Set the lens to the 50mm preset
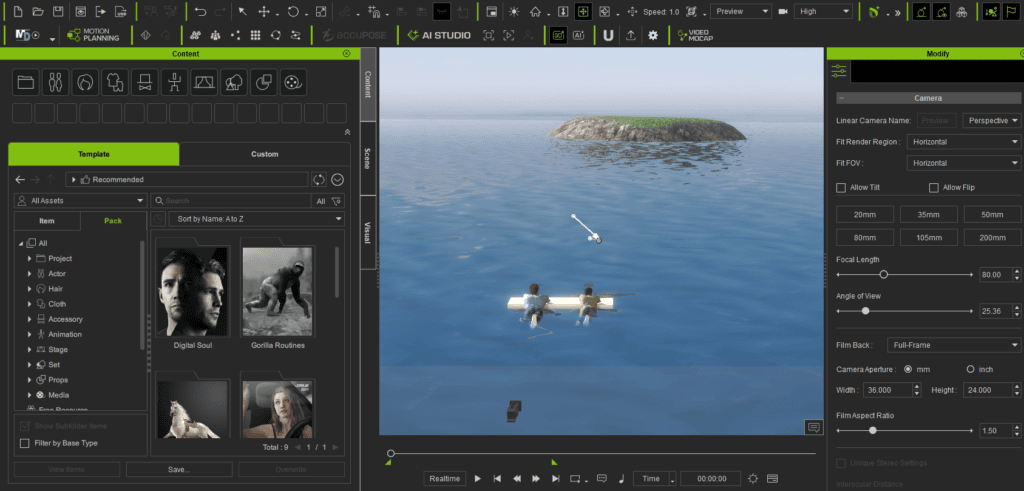 (x=992, y=214)
